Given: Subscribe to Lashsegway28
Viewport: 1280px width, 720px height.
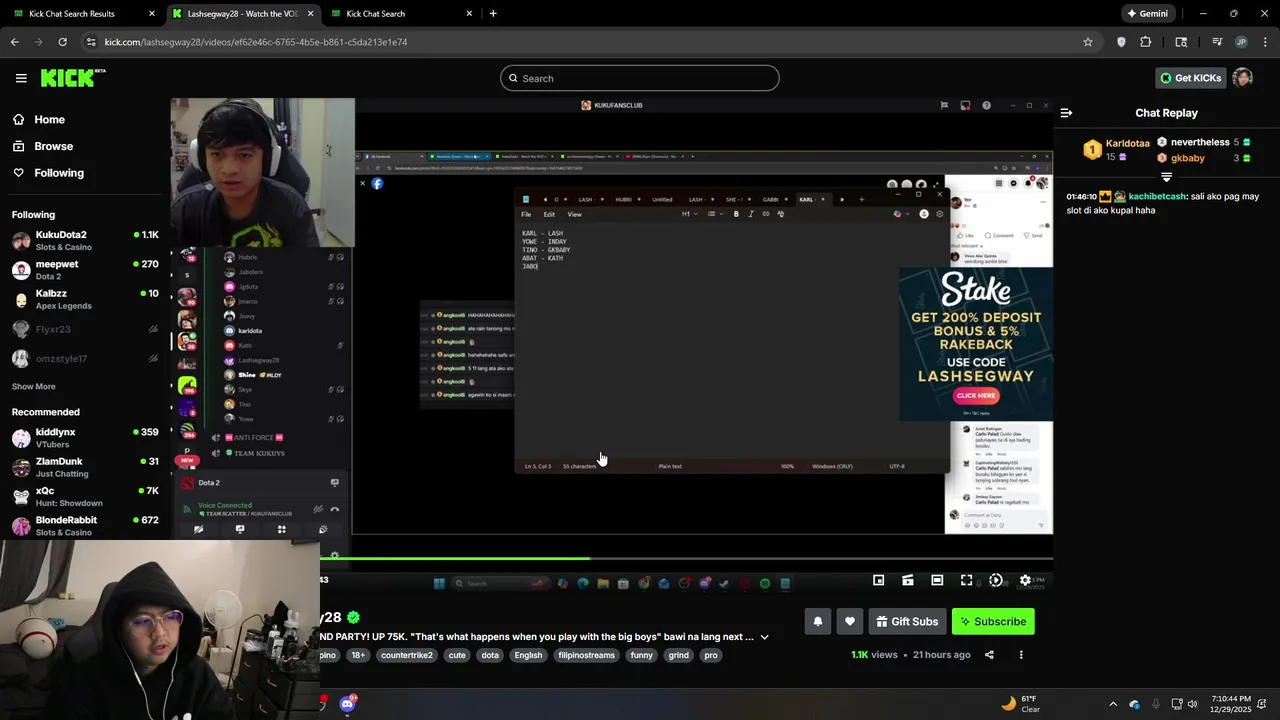Looking at the screenshot, I should (993, 621).
